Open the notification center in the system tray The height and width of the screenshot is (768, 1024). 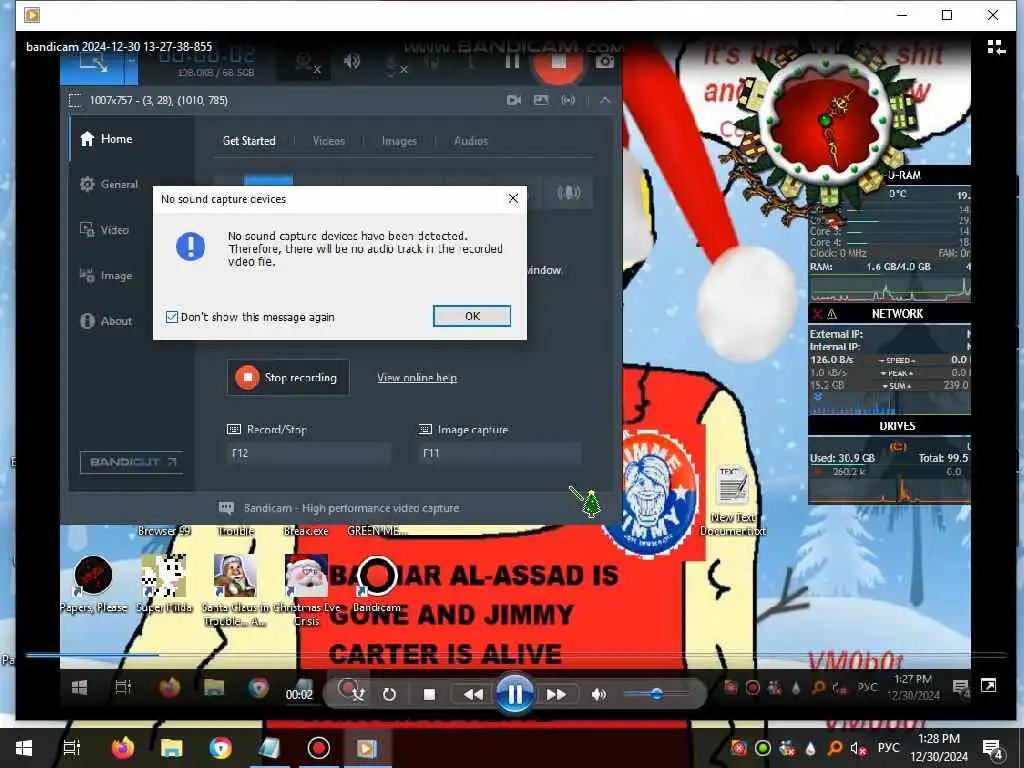(992, 748)
